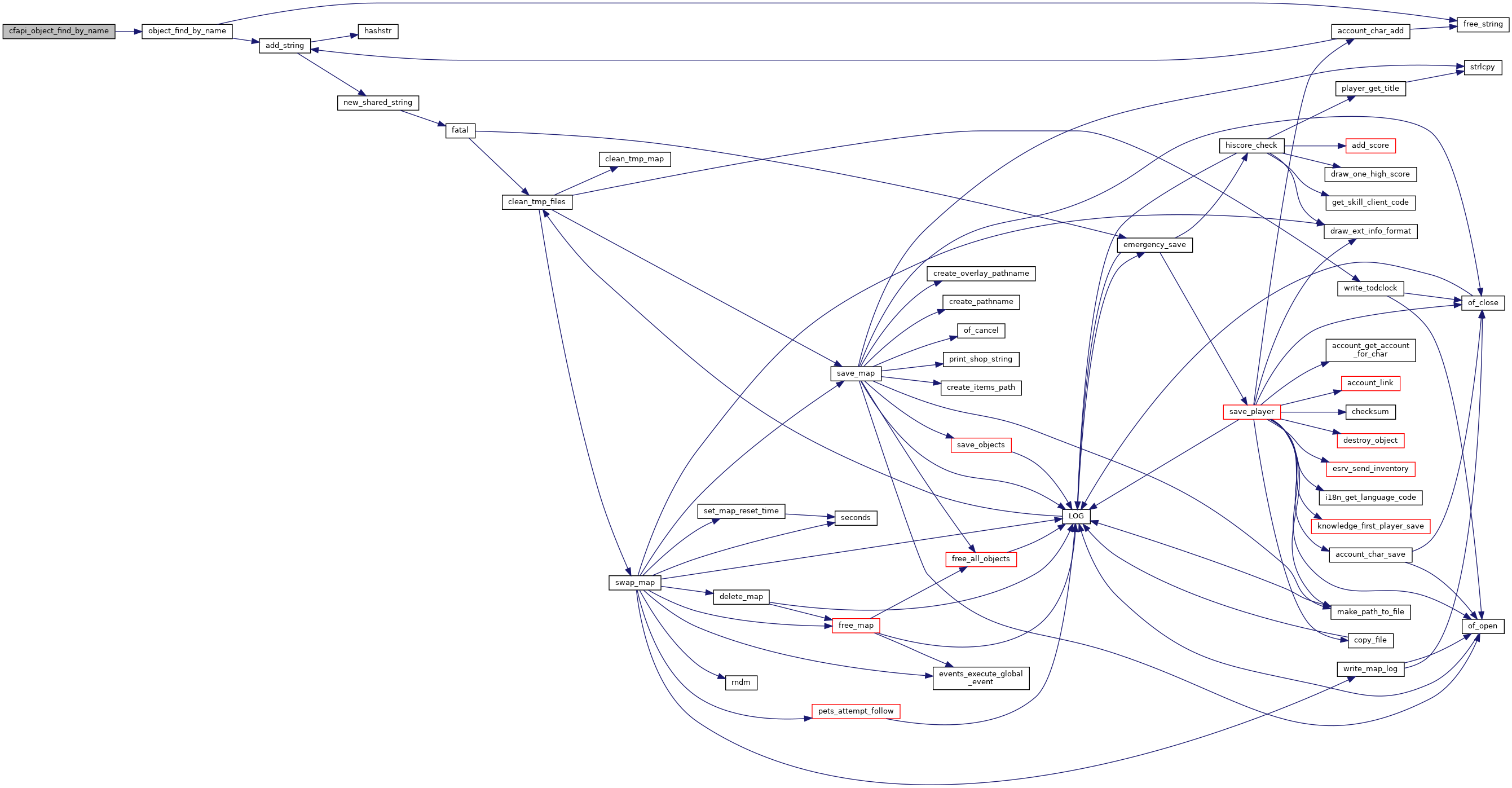The height and width of the screenshot is (788, 1512).
Task: Click the create_pathname node
Action: [x=981, y=302]
